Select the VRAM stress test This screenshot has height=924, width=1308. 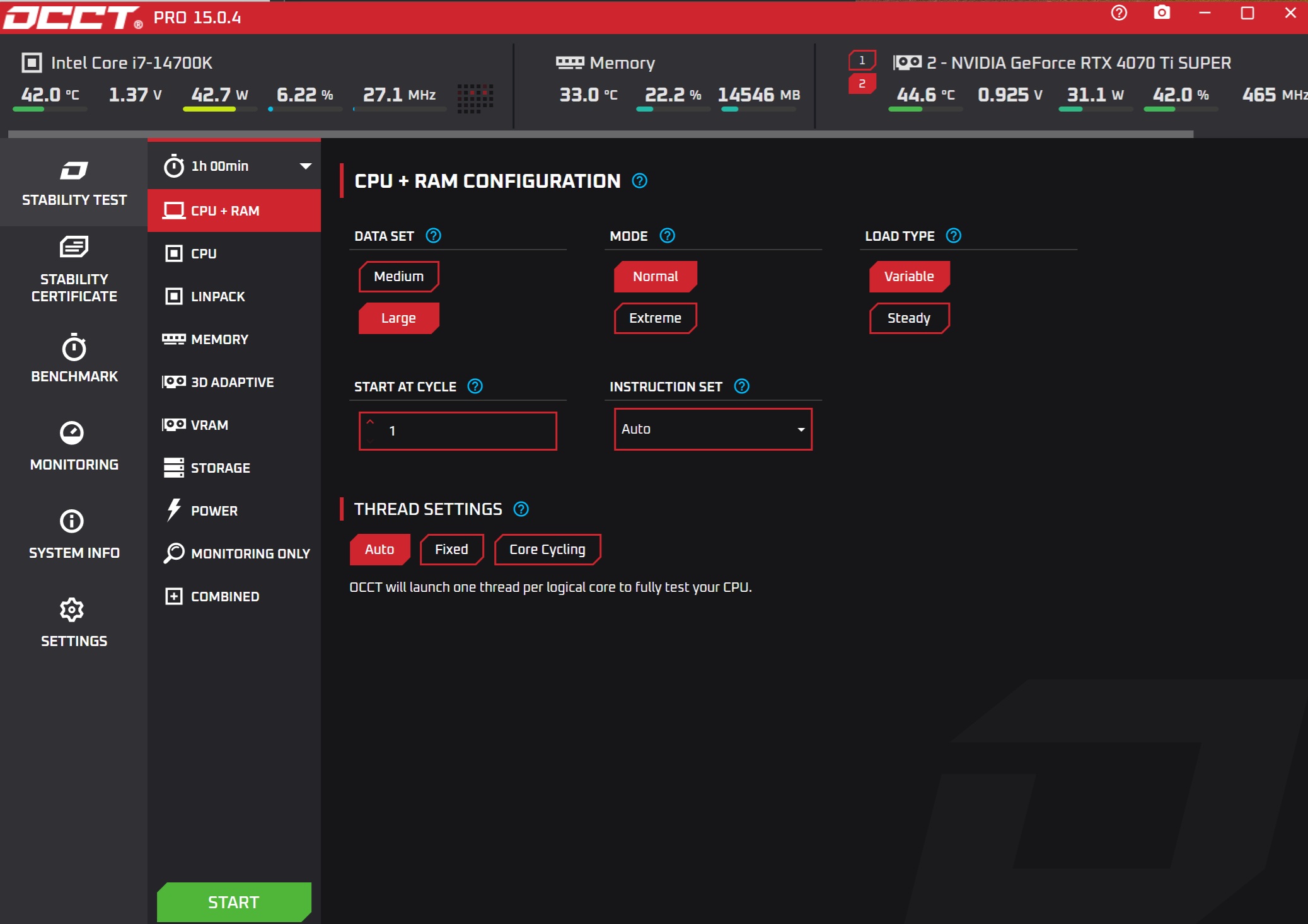click(209, 425)
